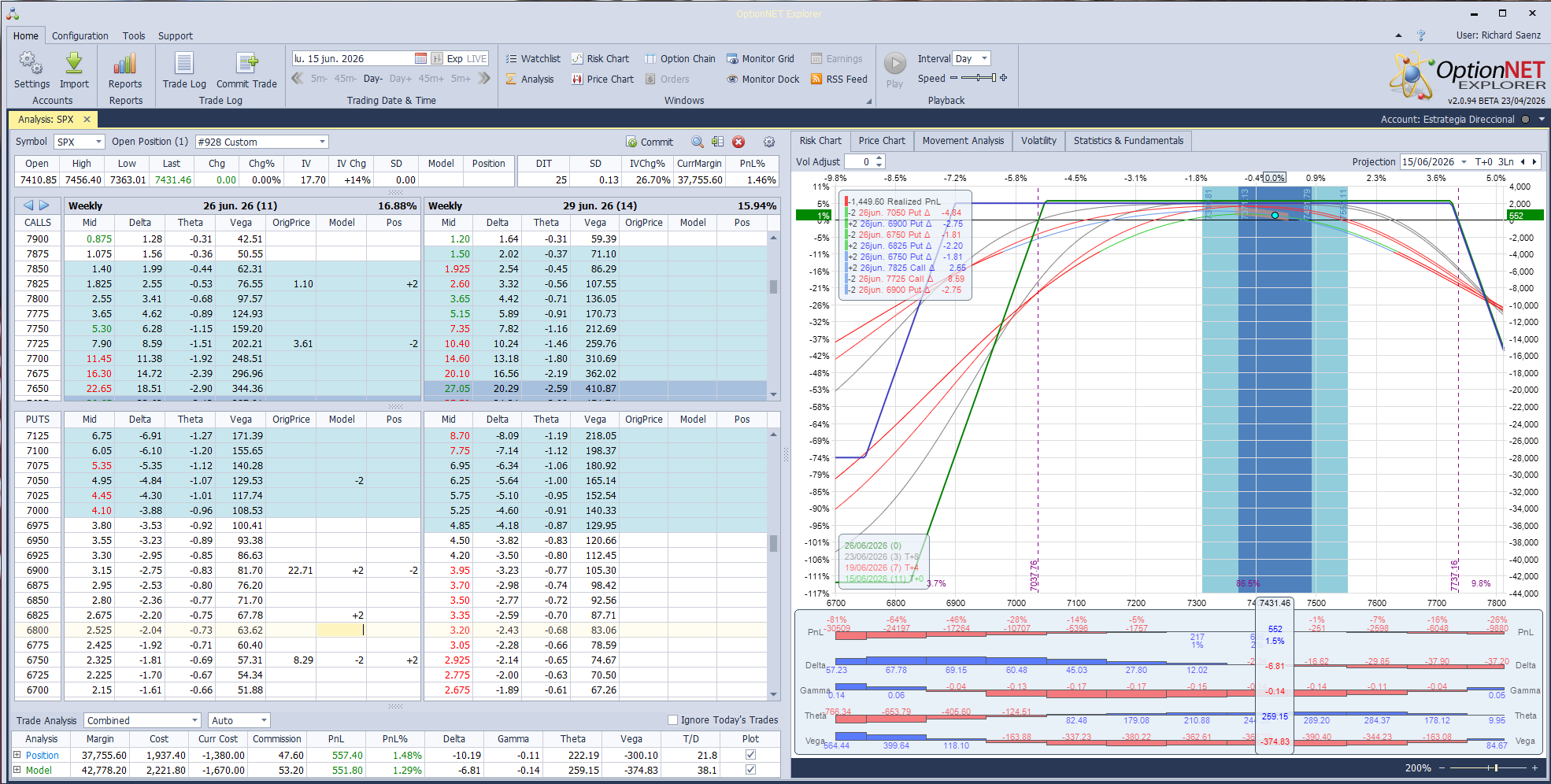Go to next expiration with right arrow
Viewport: 1551px width, 784px height.
[44, 205]
